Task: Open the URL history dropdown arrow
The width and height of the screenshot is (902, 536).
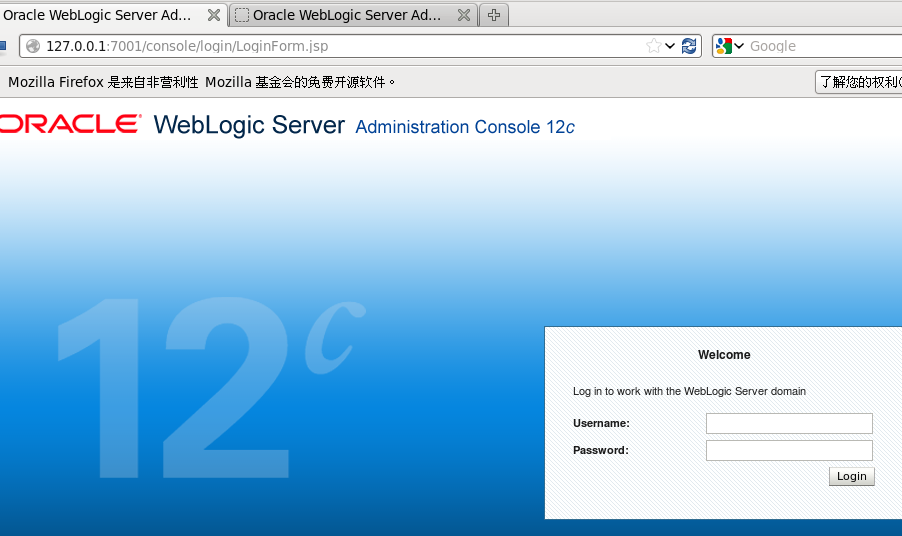Action: tap(670, 46)
